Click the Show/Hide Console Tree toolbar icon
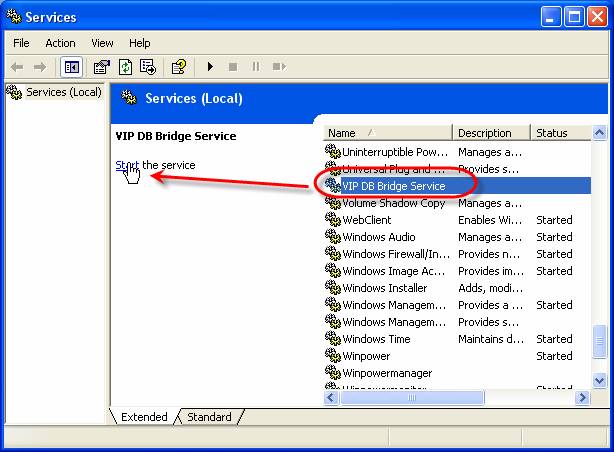The image size is (614, 452). (71, 67)
